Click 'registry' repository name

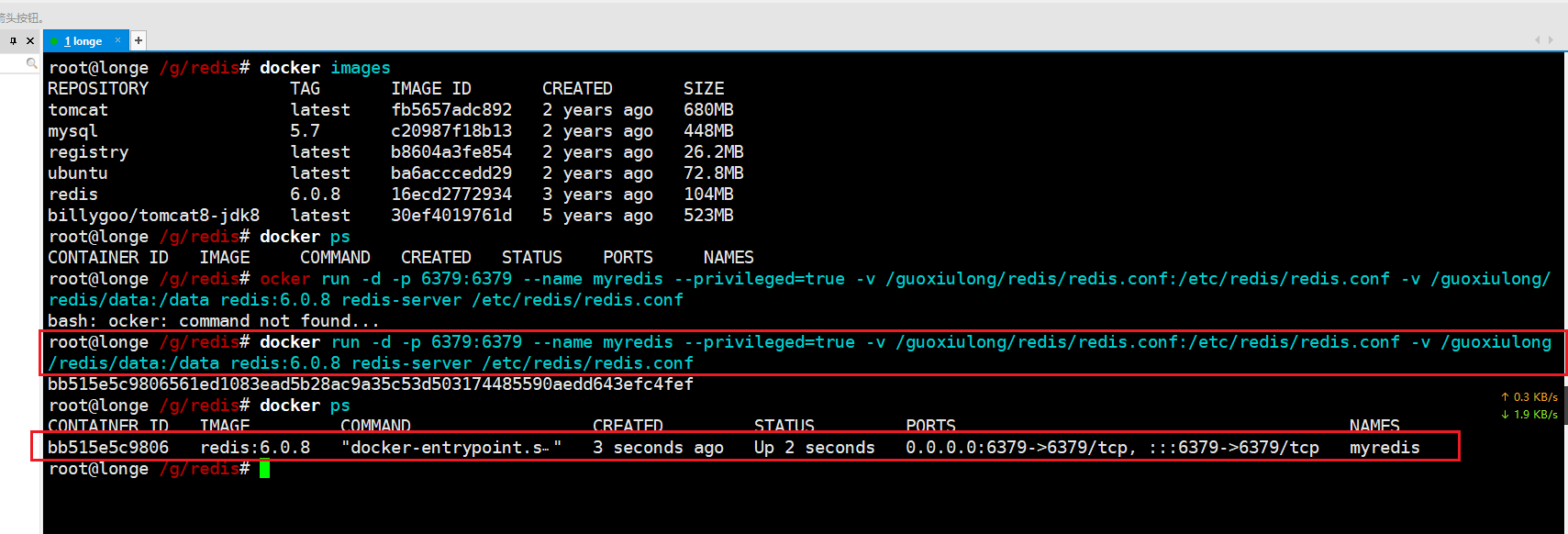click(88, 152)
